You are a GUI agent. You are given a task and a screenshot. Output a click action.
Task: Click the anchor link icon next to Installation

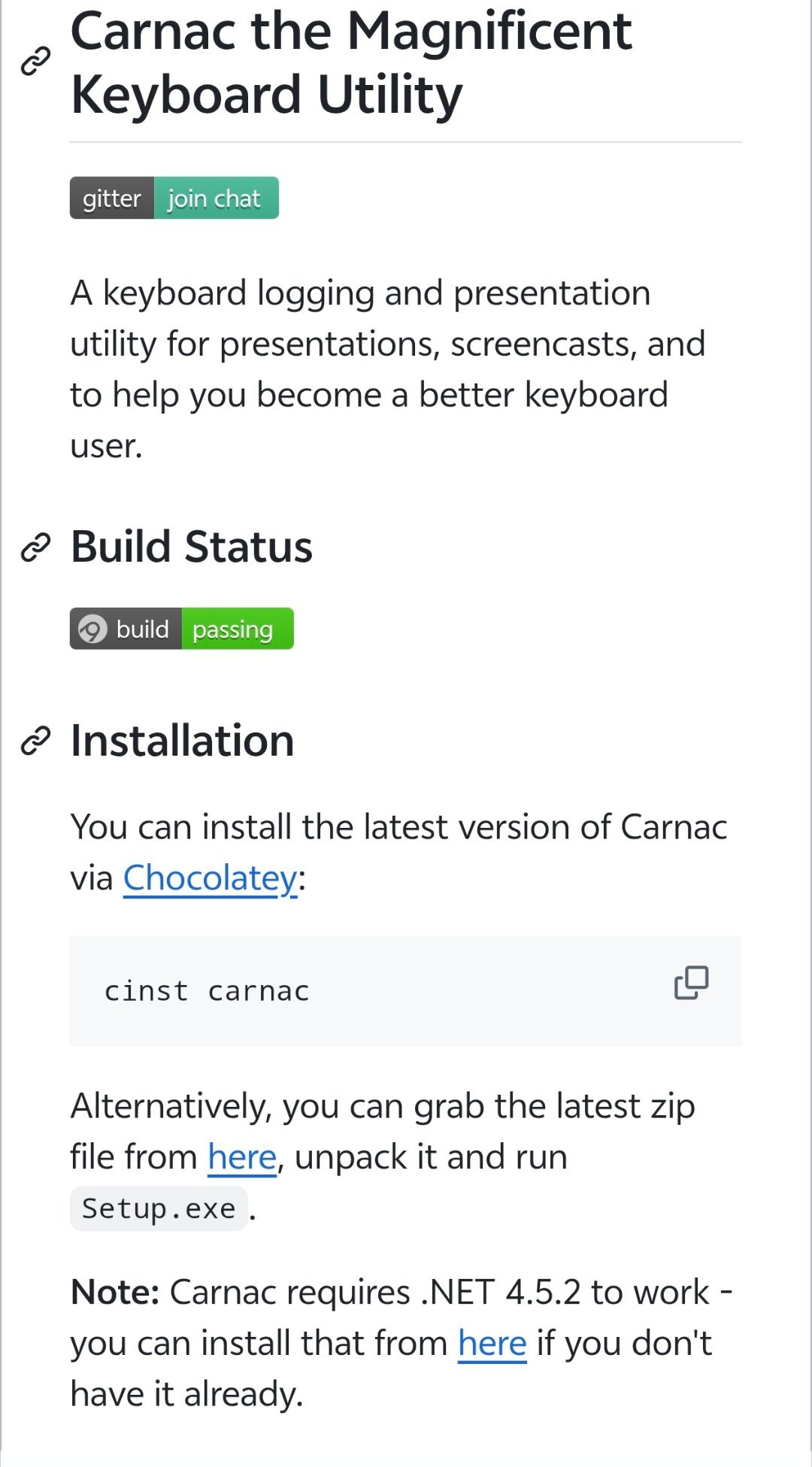pos(35,741)
